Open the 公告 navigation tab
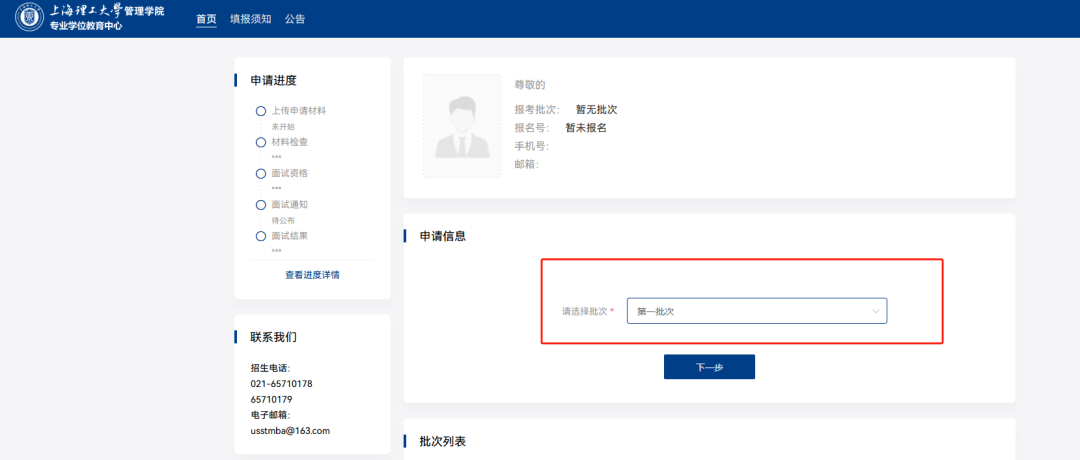Viewport: 1080px width, 460px height. [295, 19]
